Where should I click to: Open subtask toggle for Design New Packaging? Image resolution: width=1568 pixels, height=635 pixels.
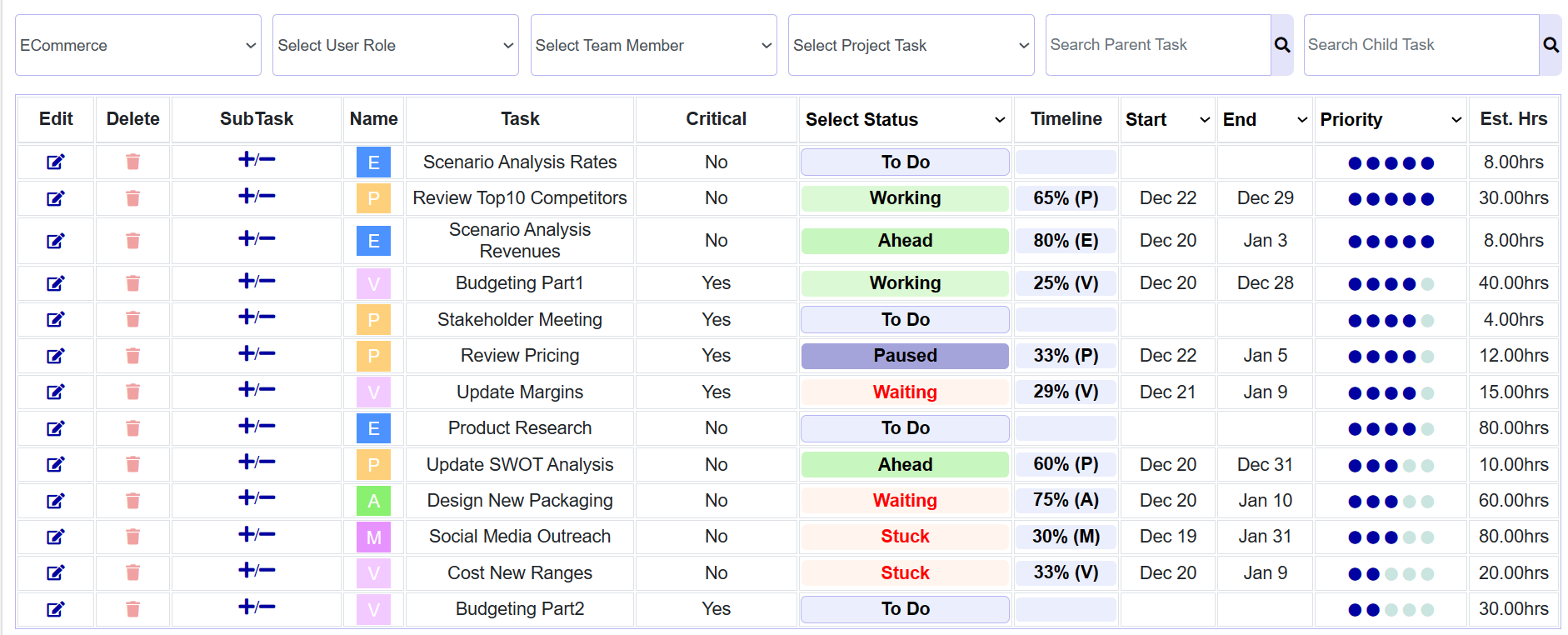[x=257, y=498]
